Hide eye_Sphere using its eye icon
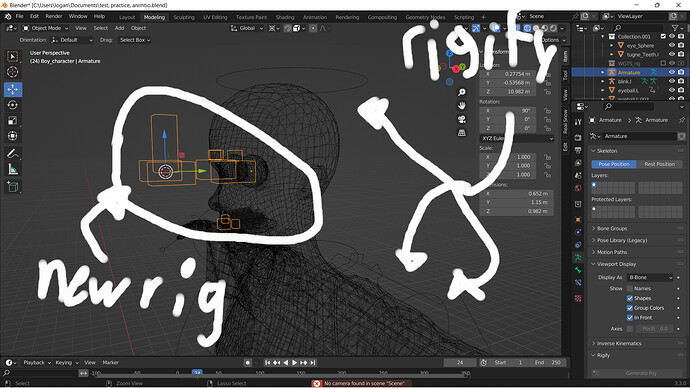The width and height of the screenshot is (690, 388). pyautogui.click(x=672, y=45)
